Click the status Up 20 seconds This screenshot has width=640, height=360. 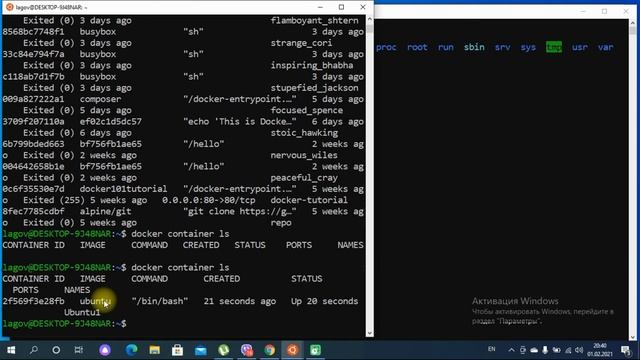pos(324,301)
